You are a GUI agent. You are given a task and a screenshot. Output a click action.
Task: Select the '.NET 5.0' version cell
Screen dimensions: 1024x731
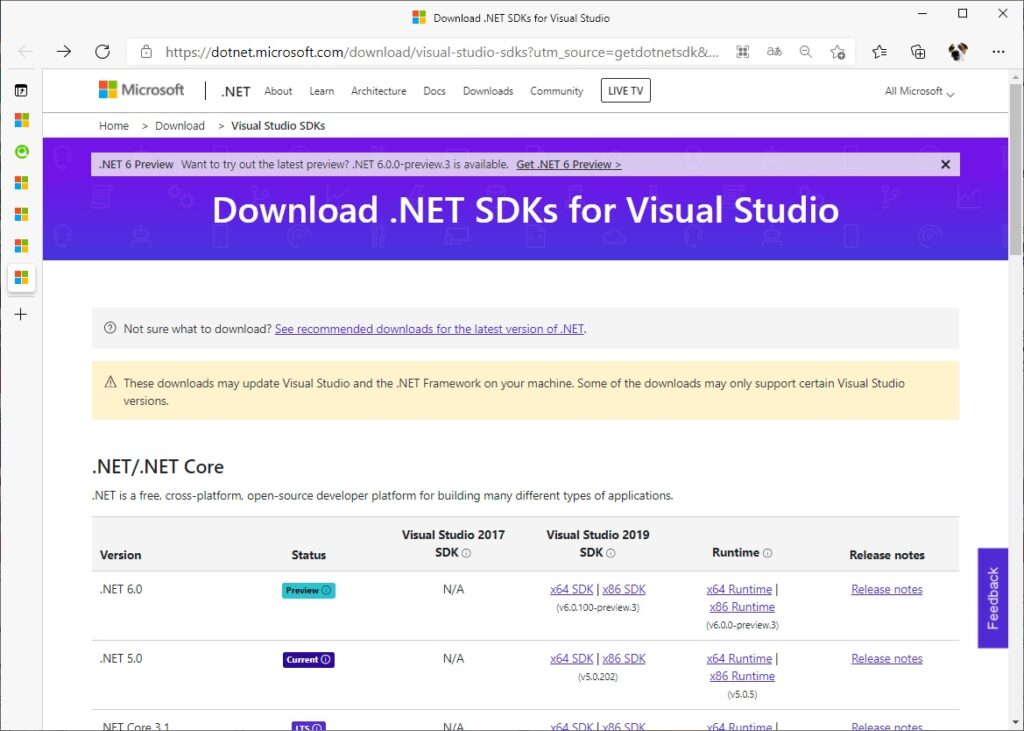pos(121,658)
